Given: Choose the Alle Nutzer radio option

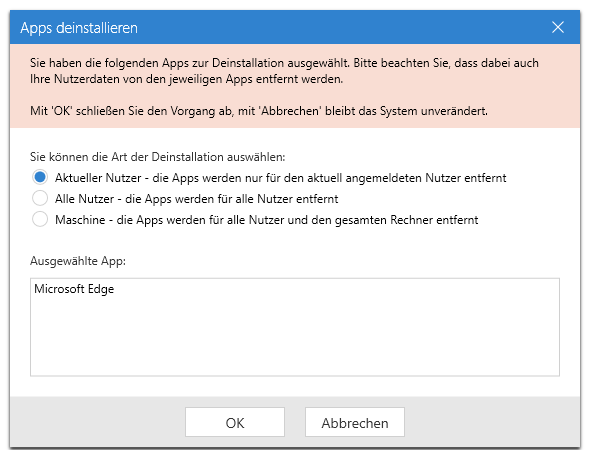Looking at the screenshot, I should [x=40, y=198].
